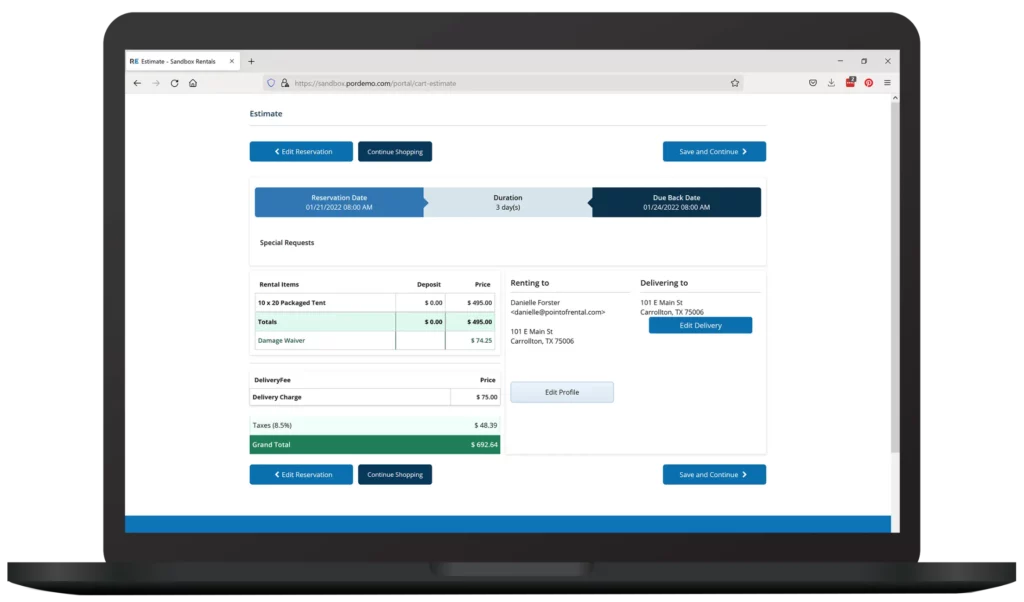
Task: Click the Estimate page heading
Action: 266,114
